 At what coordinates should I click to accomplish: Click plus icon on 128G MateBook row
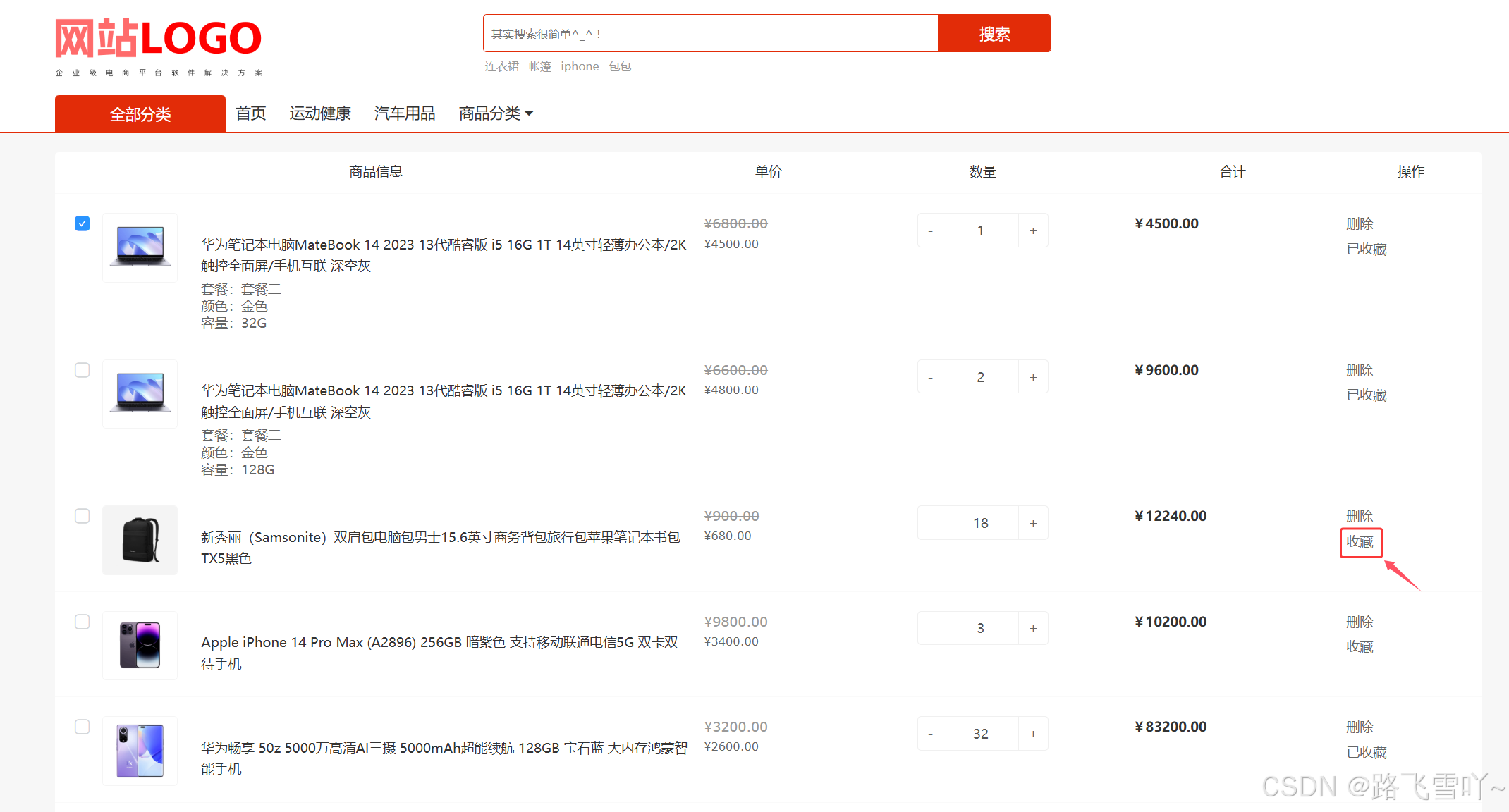tap(1033, 377)
